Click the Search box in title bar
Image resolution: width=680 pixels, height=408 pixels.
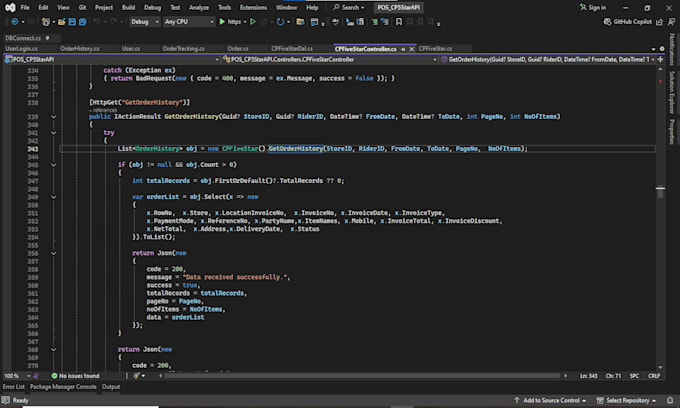point(349,7)
